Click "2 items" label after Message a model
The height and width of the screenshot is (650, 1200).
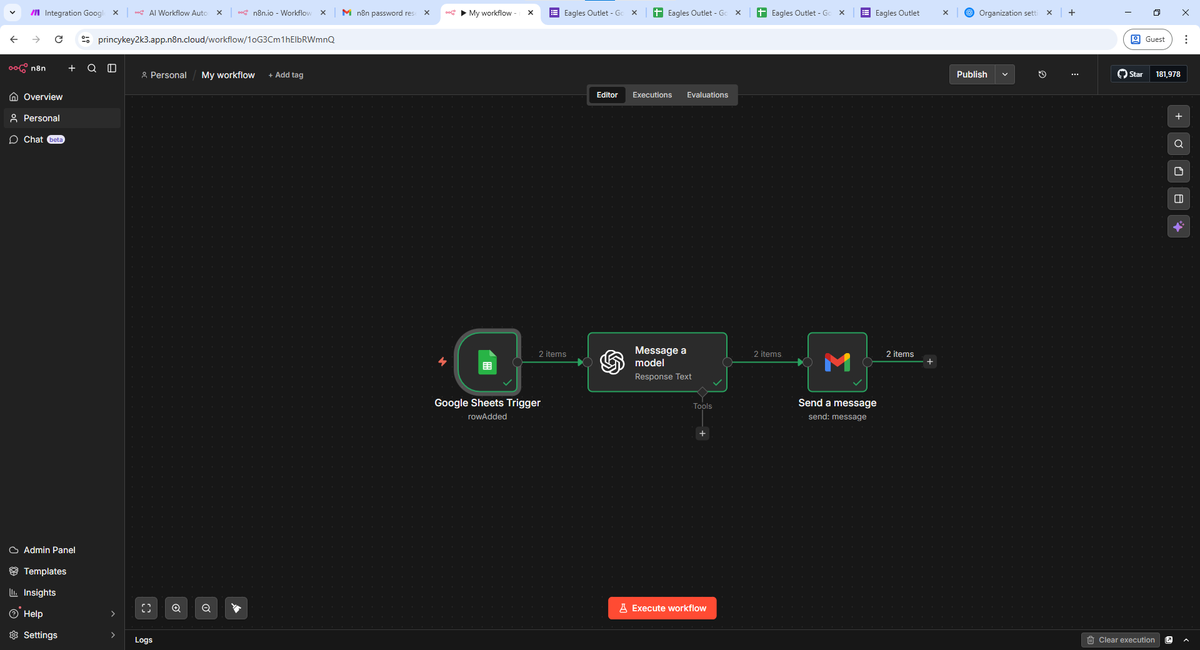(x=767, y=354)
